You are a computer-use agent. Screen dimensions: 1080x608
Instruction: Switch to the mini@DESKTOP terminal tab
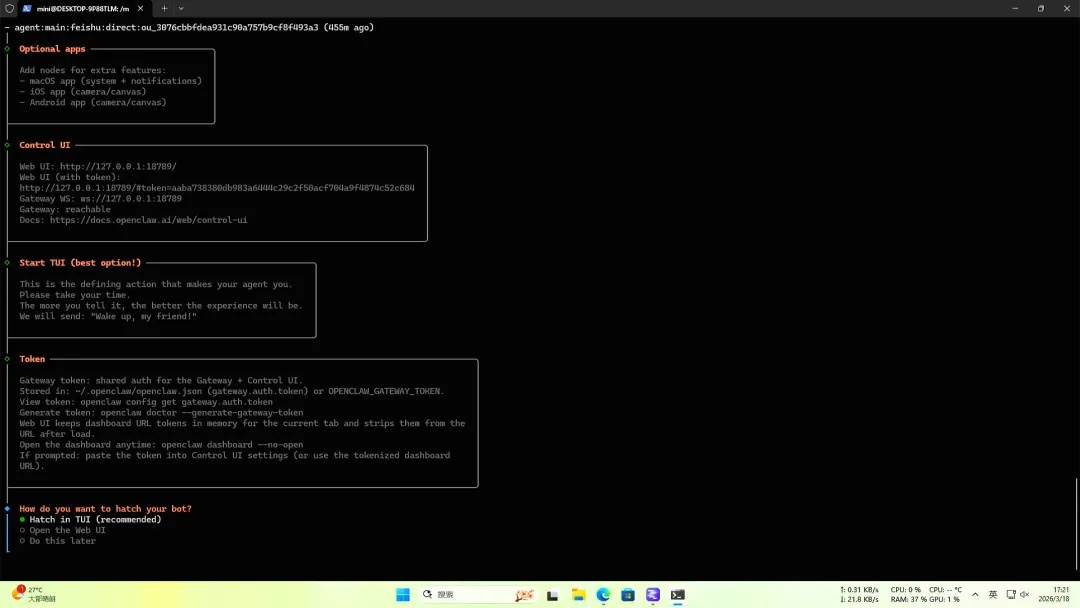(x=82, y=8)
